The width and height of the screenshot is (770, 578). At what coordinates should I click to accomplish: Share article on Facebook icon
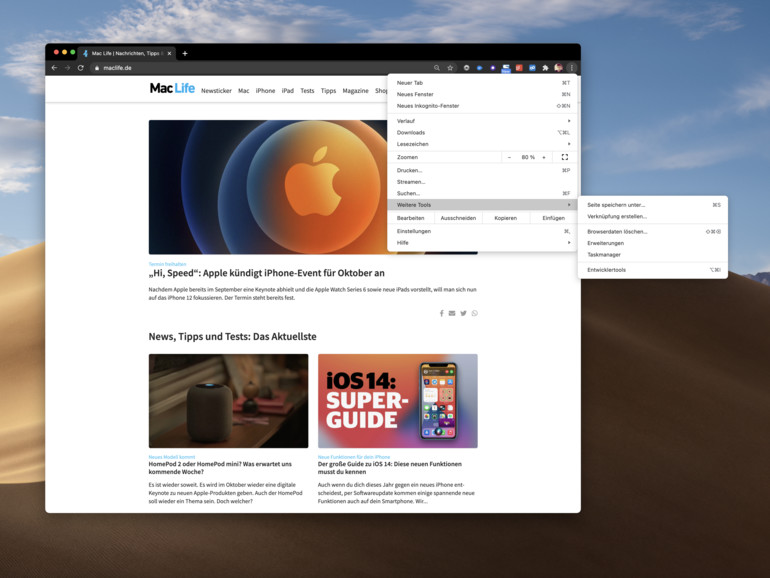click(441, 313)
